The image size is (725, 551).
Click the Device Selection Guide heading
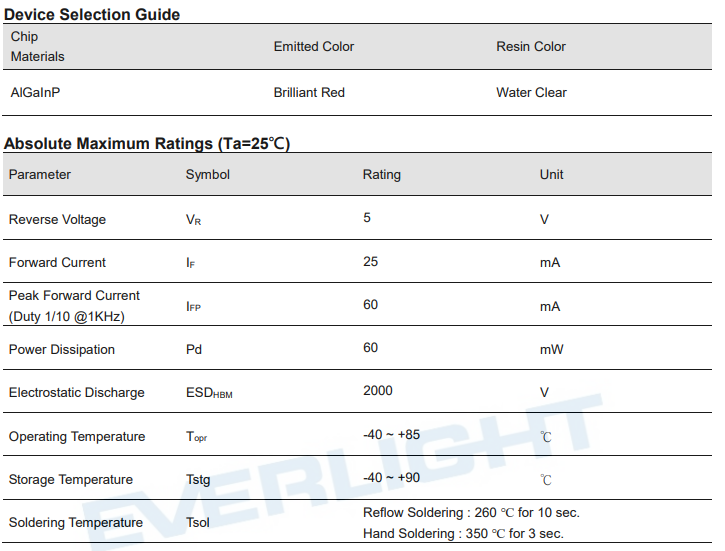pos(92,14)
